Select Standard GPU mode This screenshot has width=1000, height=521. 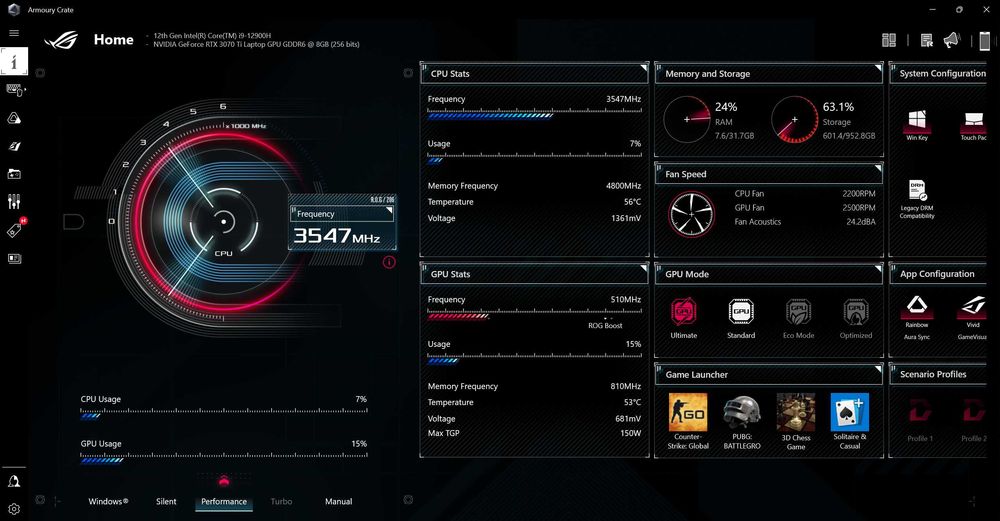point(741,318)
